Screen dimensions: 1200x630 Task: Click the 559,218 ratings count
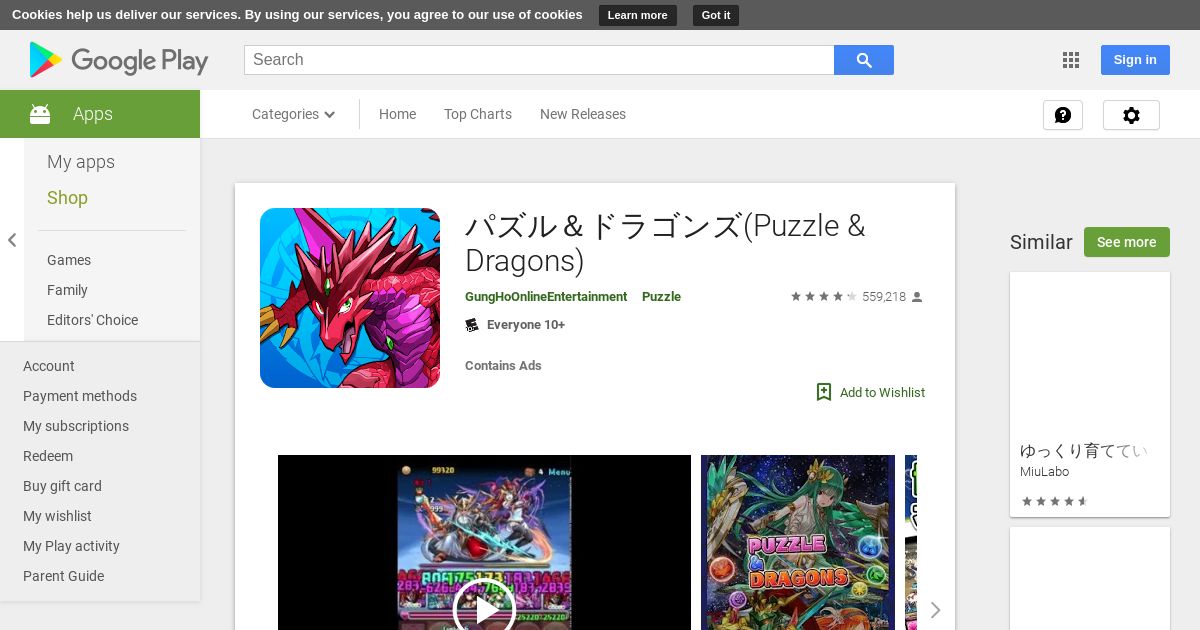pyautogui.click(x=884, y=297)
